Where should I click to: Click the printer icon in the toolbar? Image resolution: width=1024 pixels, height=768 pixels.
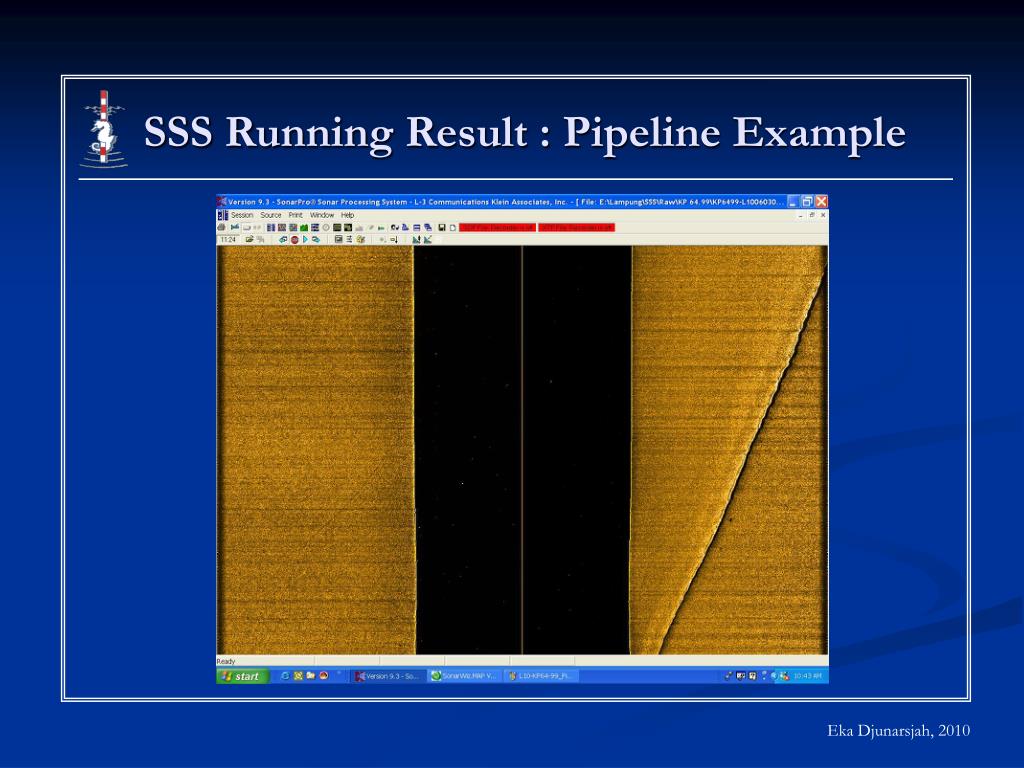(221, 227)
